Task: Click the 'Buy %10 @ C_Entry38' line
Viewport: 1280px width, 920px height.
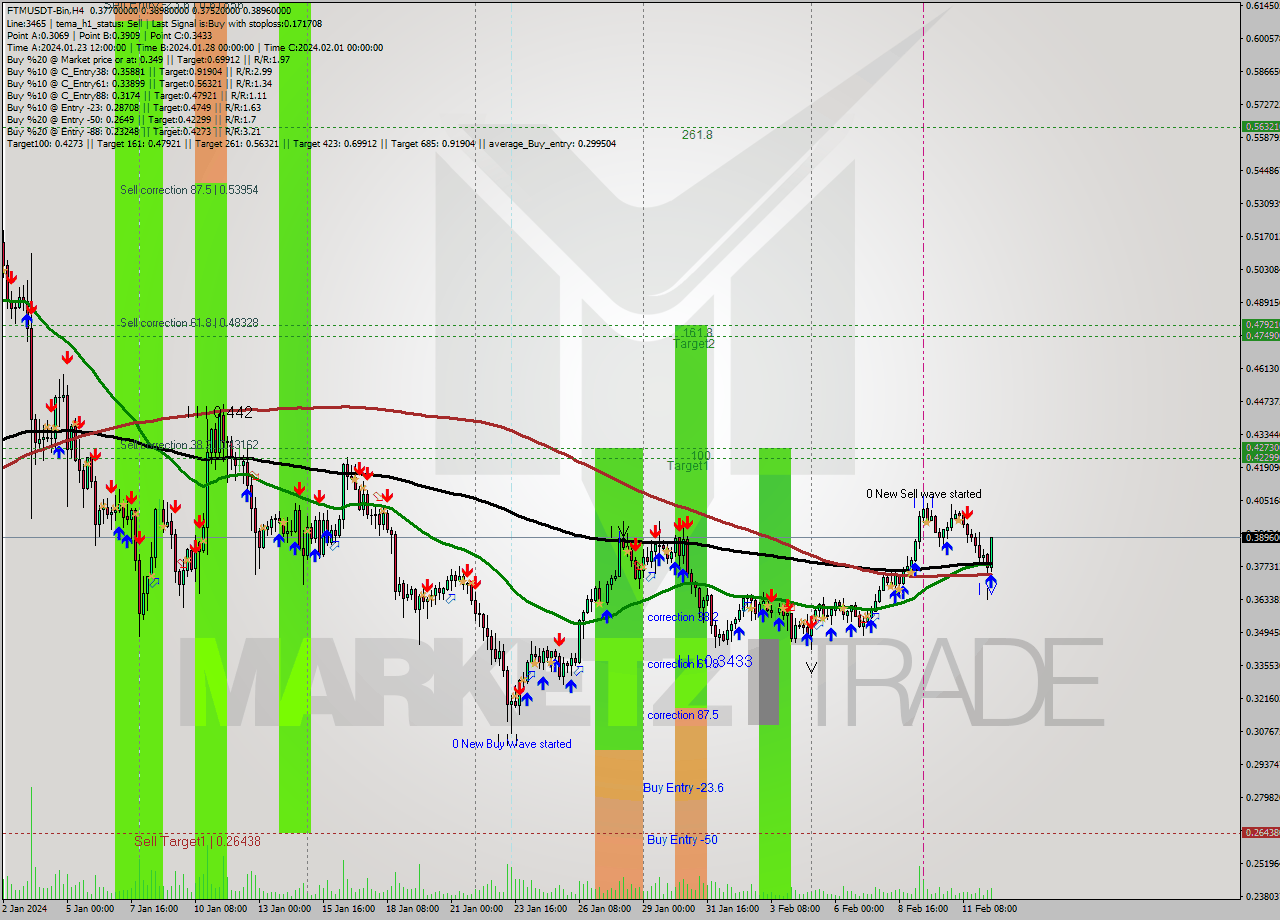Action: tap(139, 71)
